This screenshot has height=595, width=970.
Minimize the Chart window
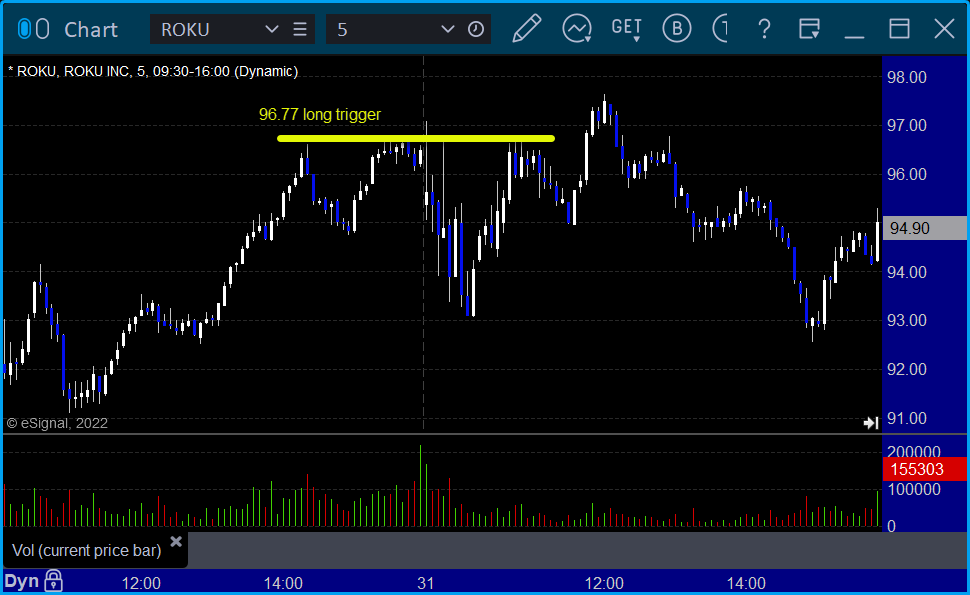[x=854, y=37]
